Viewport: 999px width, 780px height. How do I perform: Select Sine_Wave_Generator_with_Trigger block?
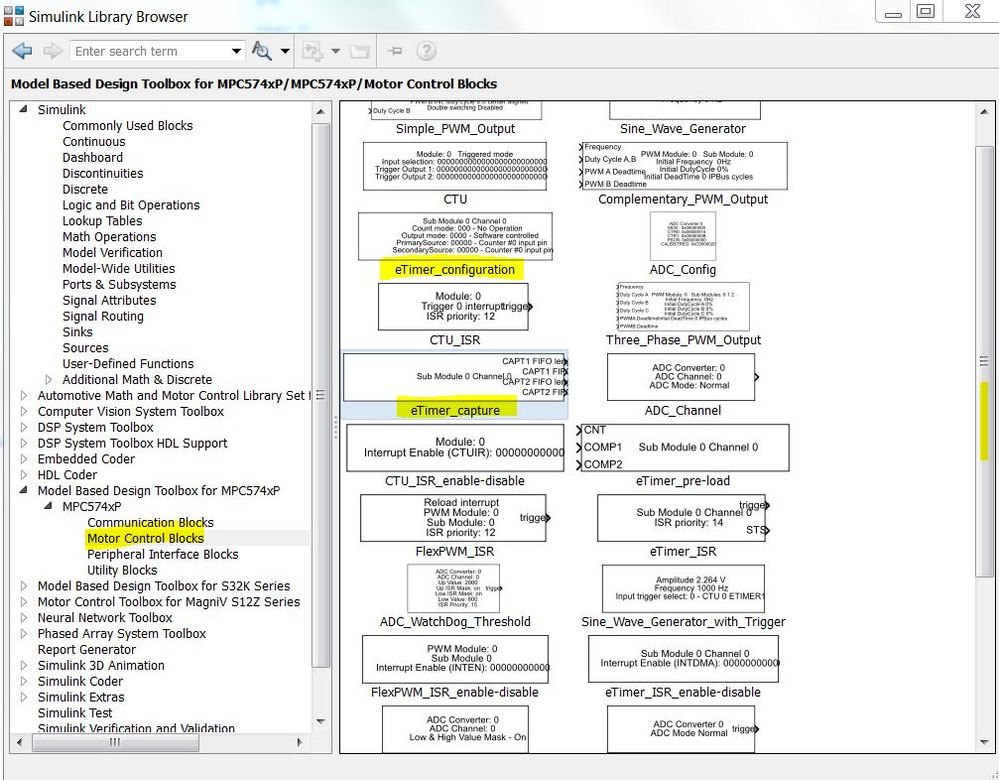683,589
